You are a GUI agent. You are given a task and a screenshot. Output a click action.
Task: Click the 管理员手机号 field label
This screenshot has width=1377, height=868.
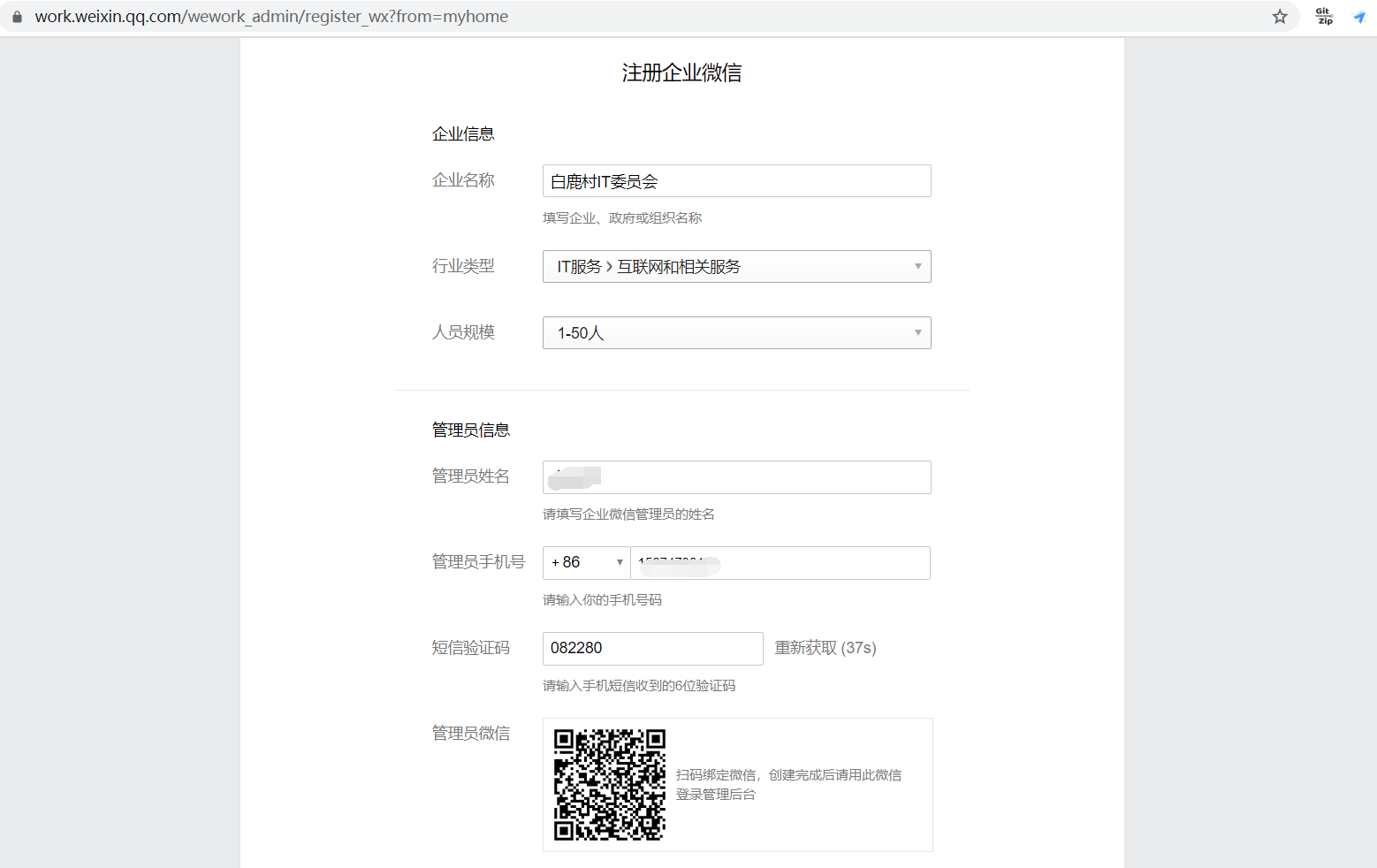pos(478,562)
